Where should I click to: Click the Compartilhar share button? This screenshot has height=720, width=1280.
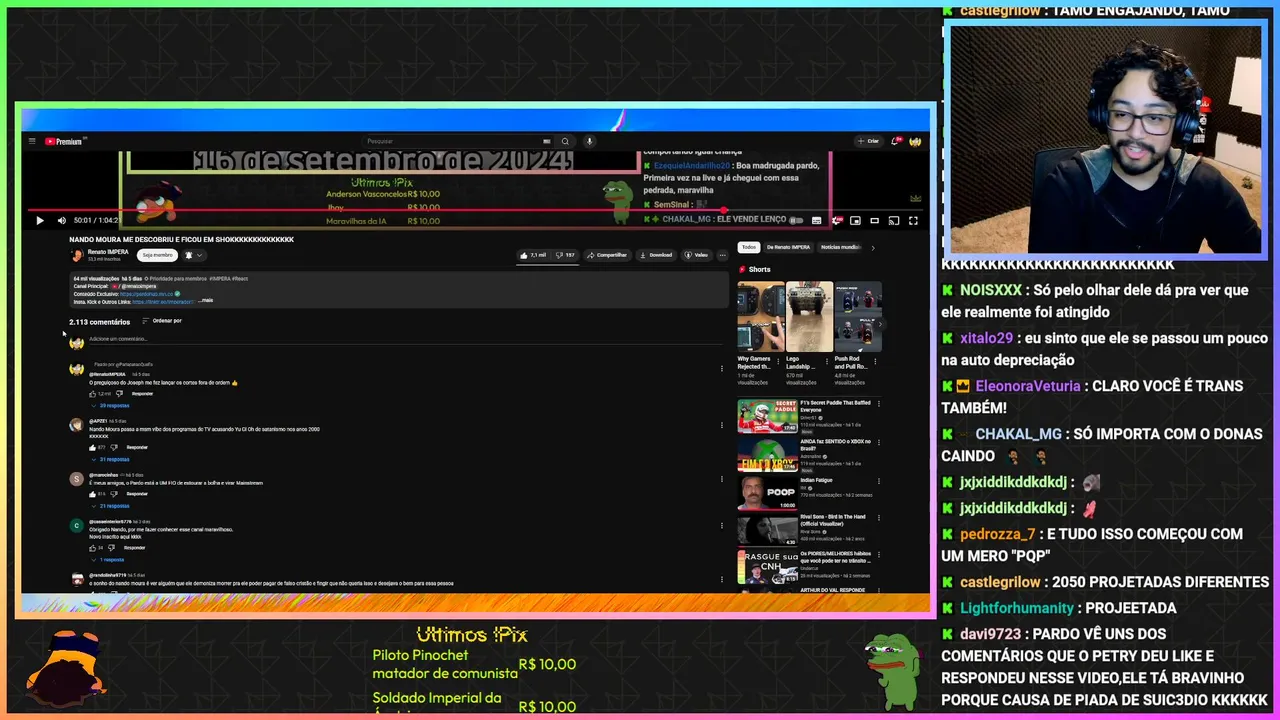607,255
